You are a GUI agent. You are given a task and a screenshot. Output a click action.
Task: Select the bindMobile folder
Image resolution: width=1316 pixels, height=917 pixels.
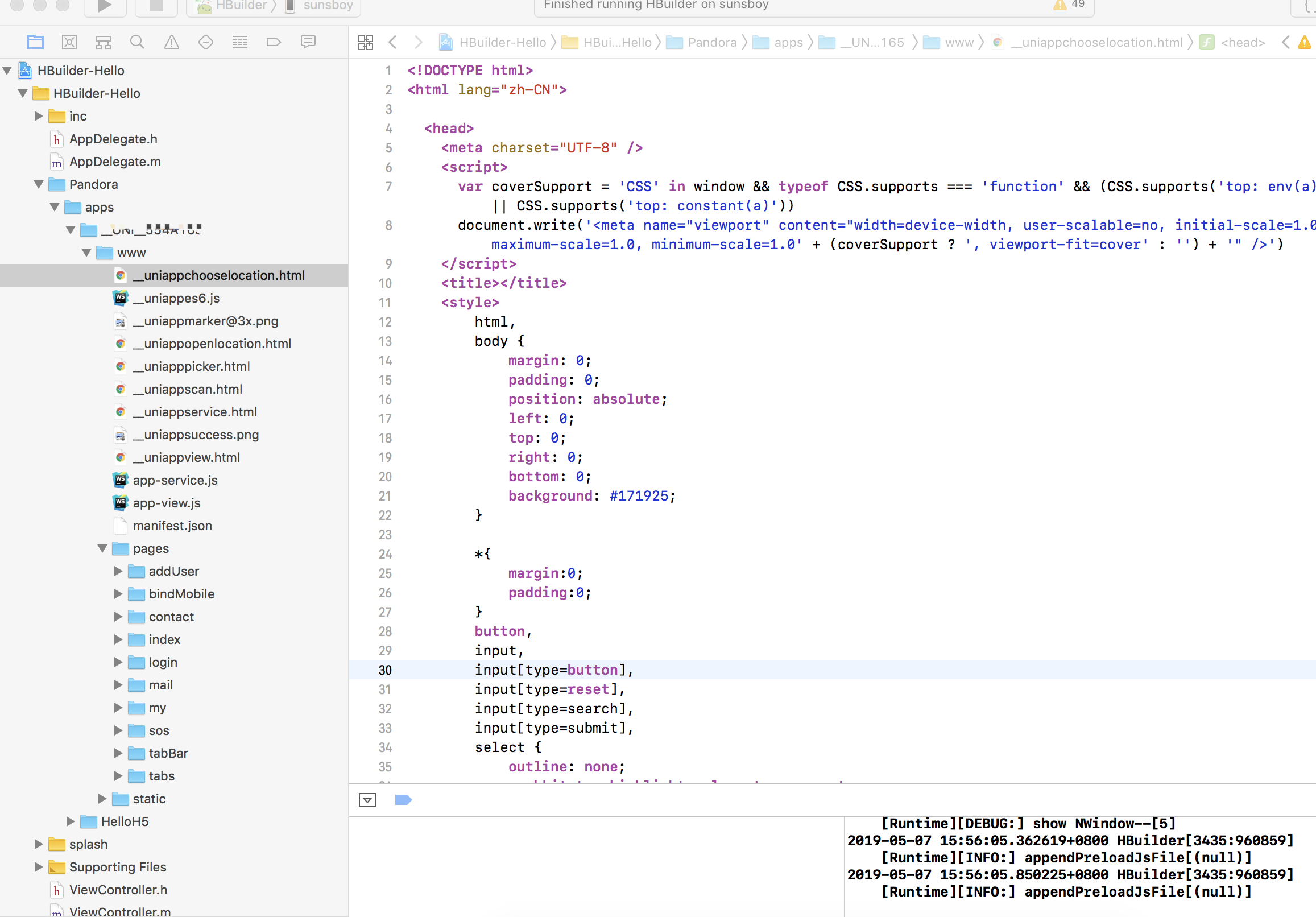(181, 594)
